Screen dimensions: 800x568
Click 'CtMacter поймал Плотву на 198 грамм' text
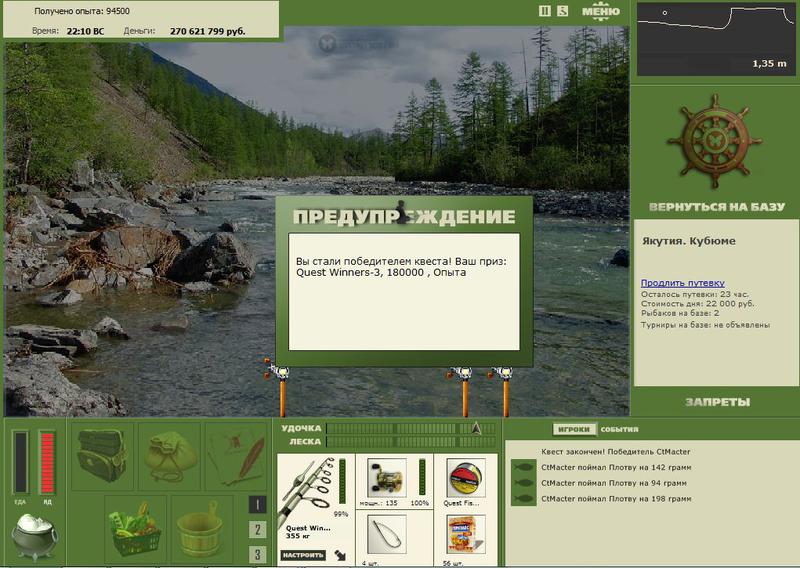[x=616, y=499]
